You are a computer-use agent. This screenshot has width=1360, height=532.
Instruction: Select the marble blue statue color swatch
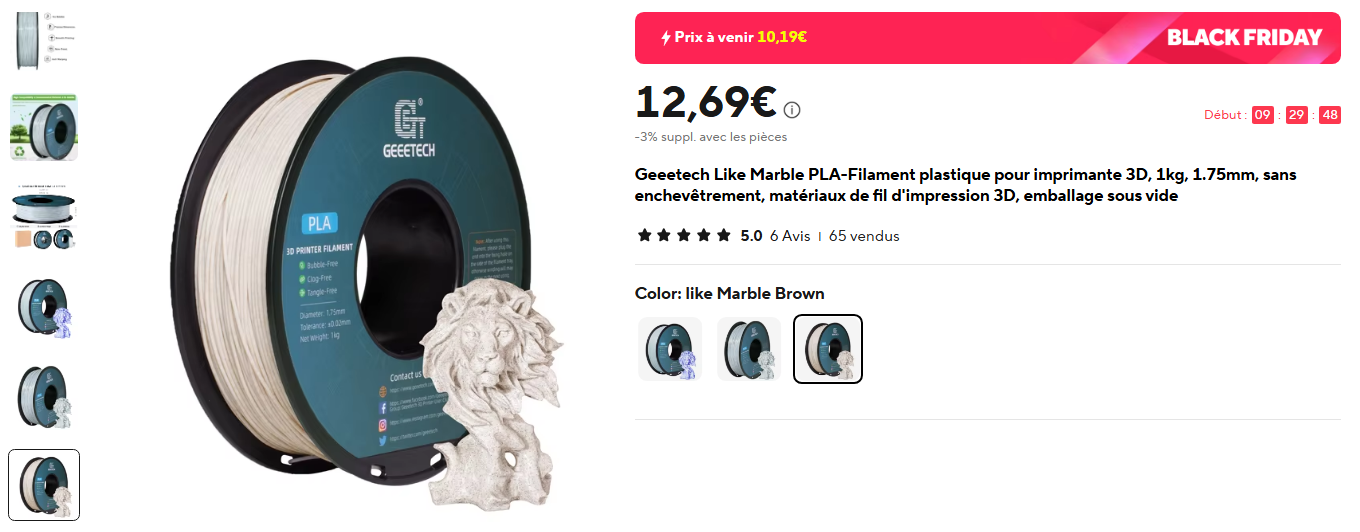click(670, 349)
